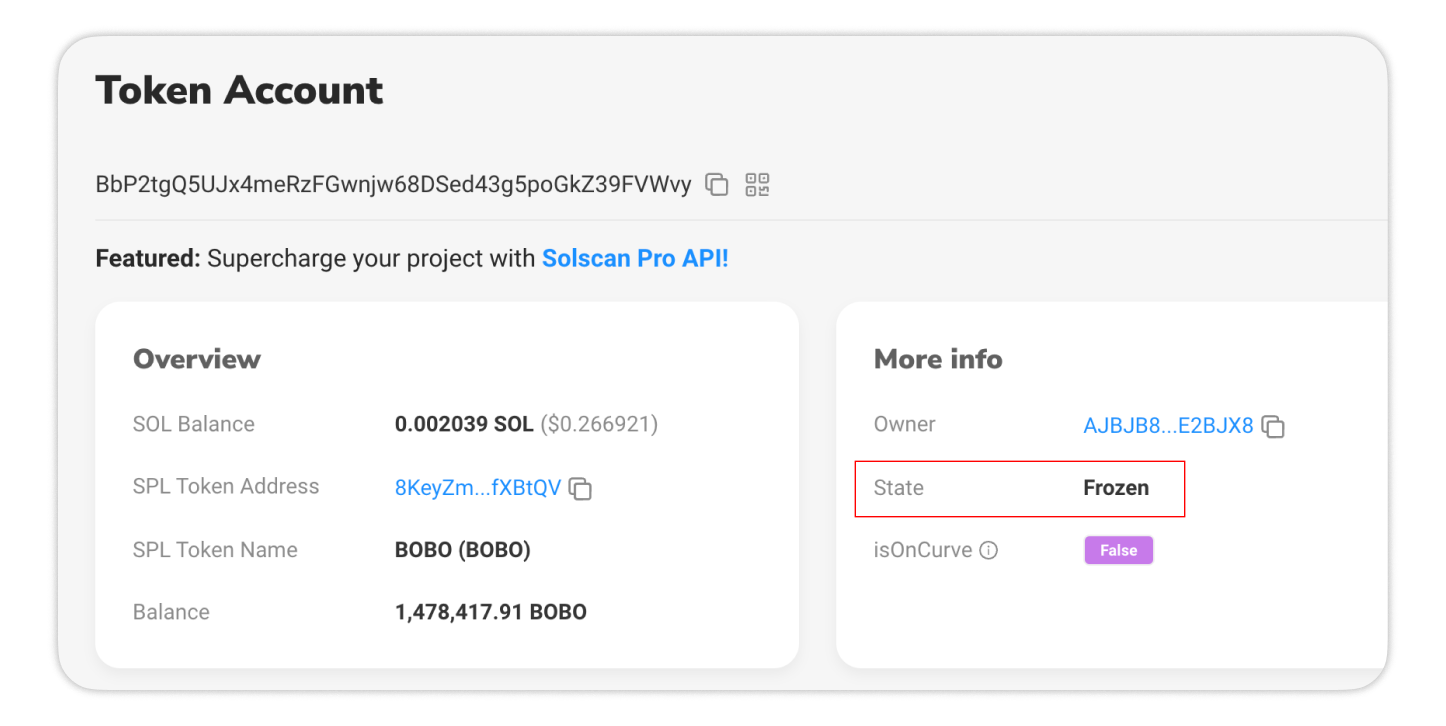Open SPL token address 8KeyZm...fXBtQV

point(478,488)
